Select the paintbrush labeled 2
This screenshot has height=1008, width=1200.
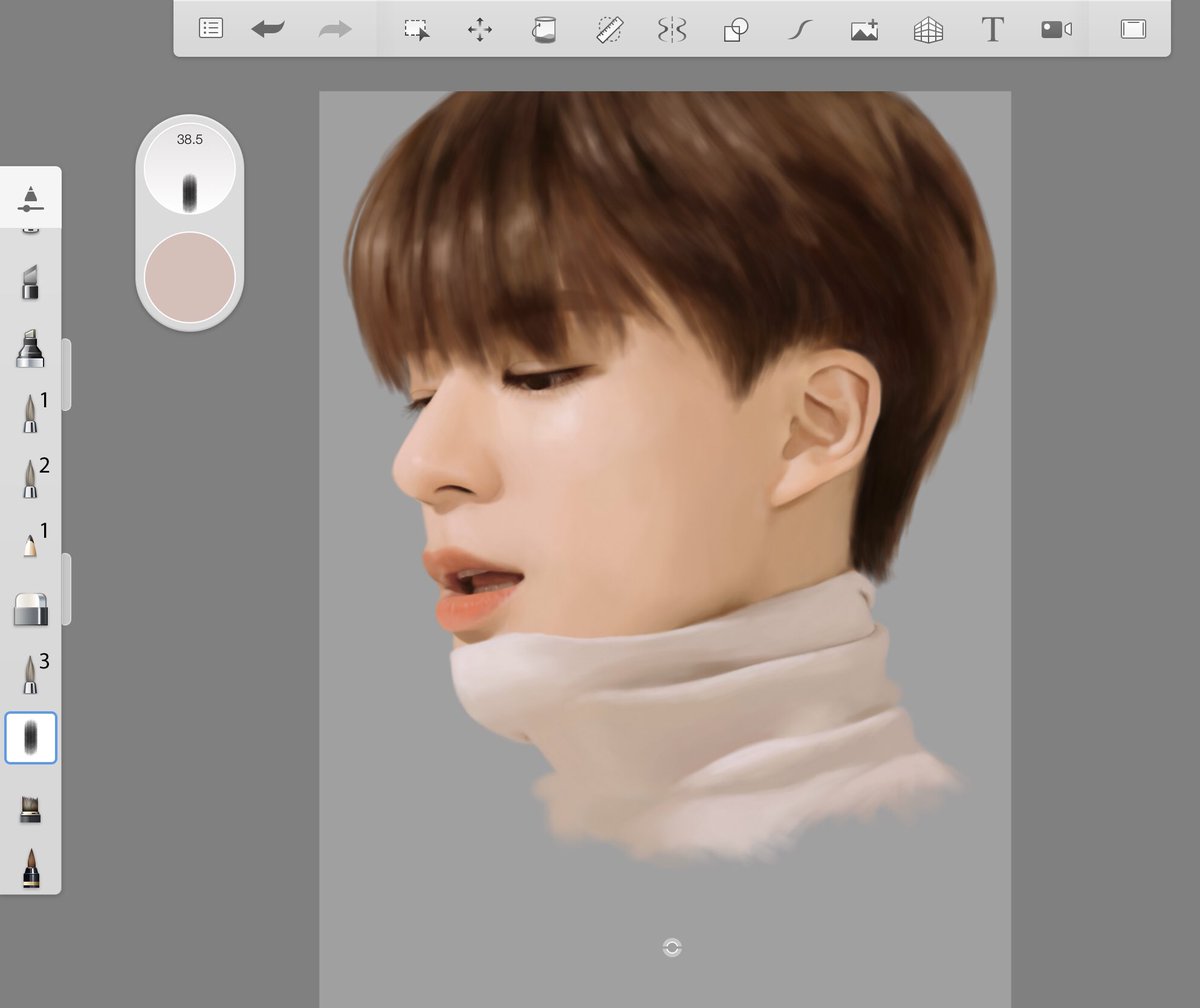click(x=31, y=478)
